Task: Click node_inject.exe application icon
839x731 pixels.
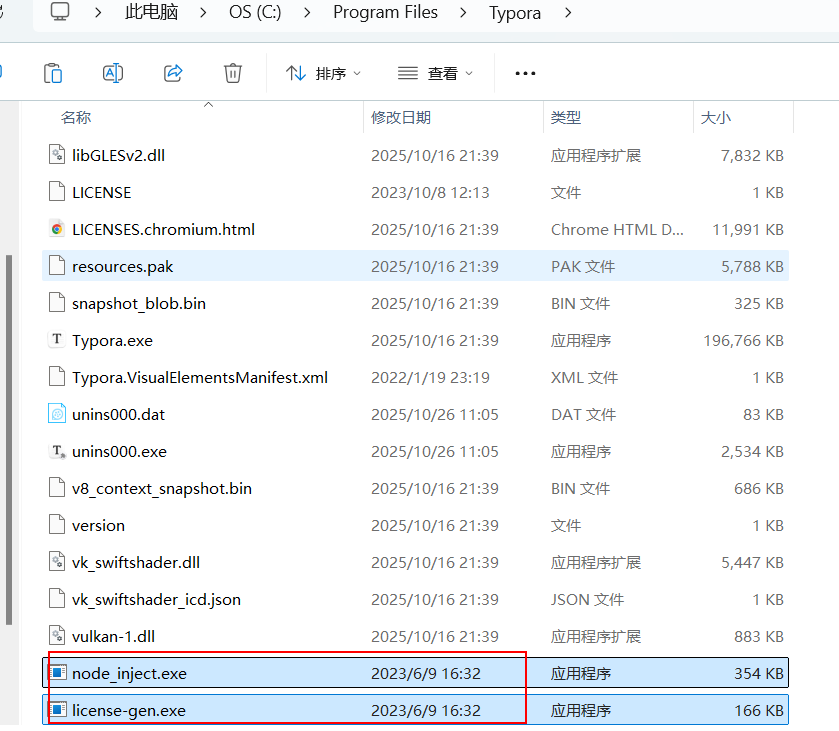Action: click(57, 672)
